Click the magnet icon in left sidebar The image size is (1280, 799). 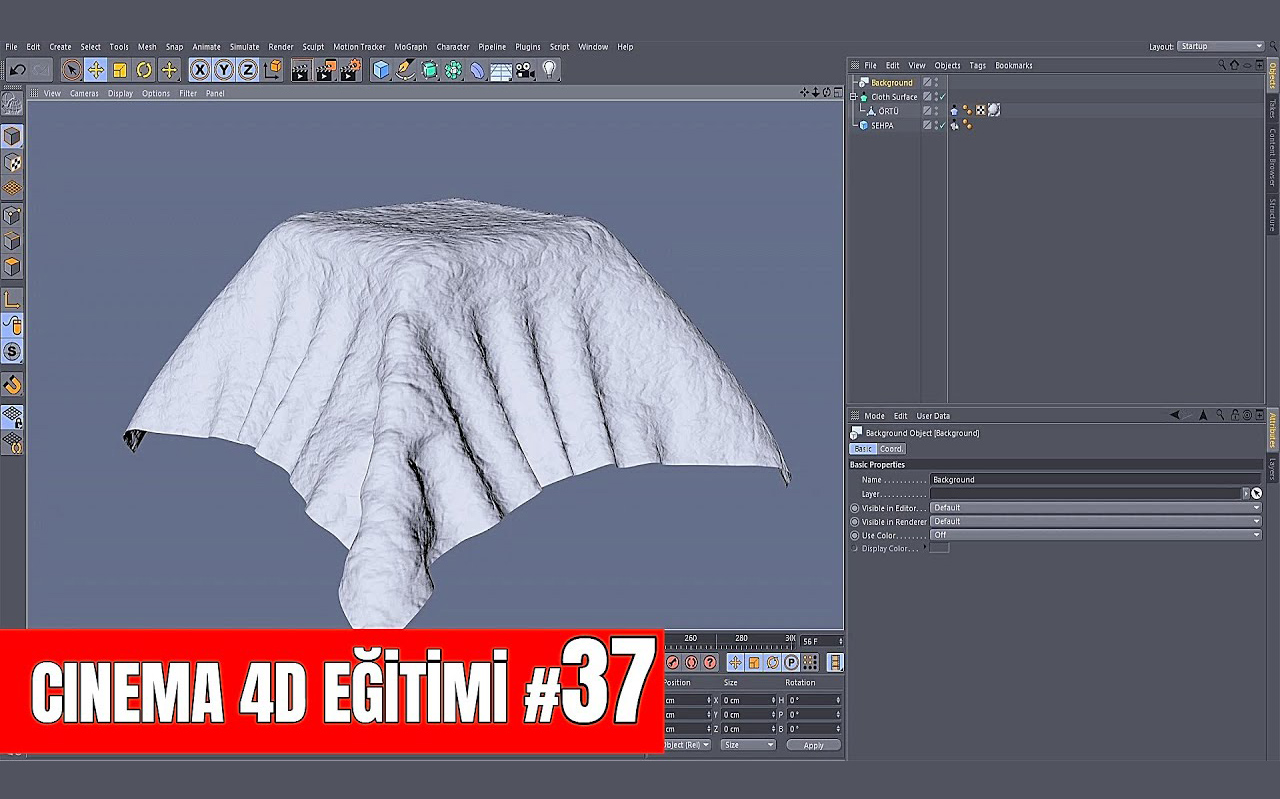click(12, 385)
